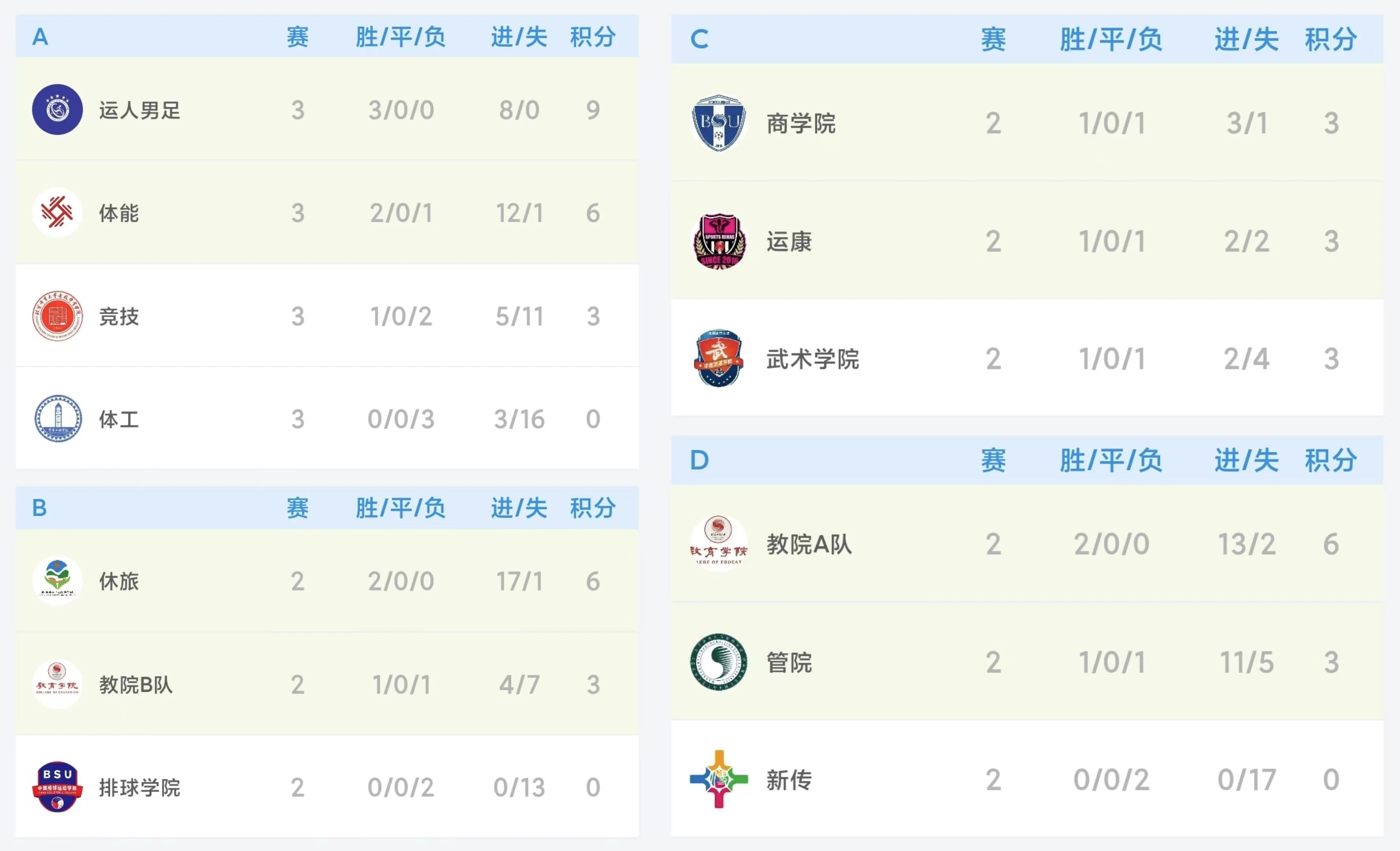Image resolution: width=1400 pixels, height=851 pixels.
Task: Select the 体工 blue circular crest
Action: (58, 419)
